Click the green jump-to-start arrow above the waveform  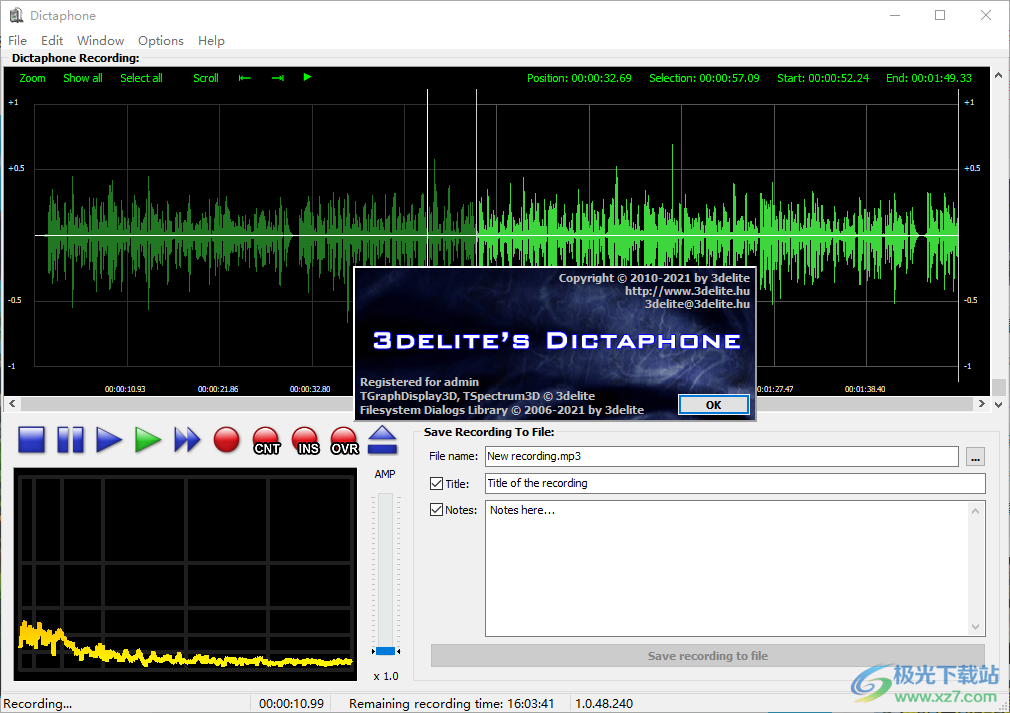pos(245,78)
